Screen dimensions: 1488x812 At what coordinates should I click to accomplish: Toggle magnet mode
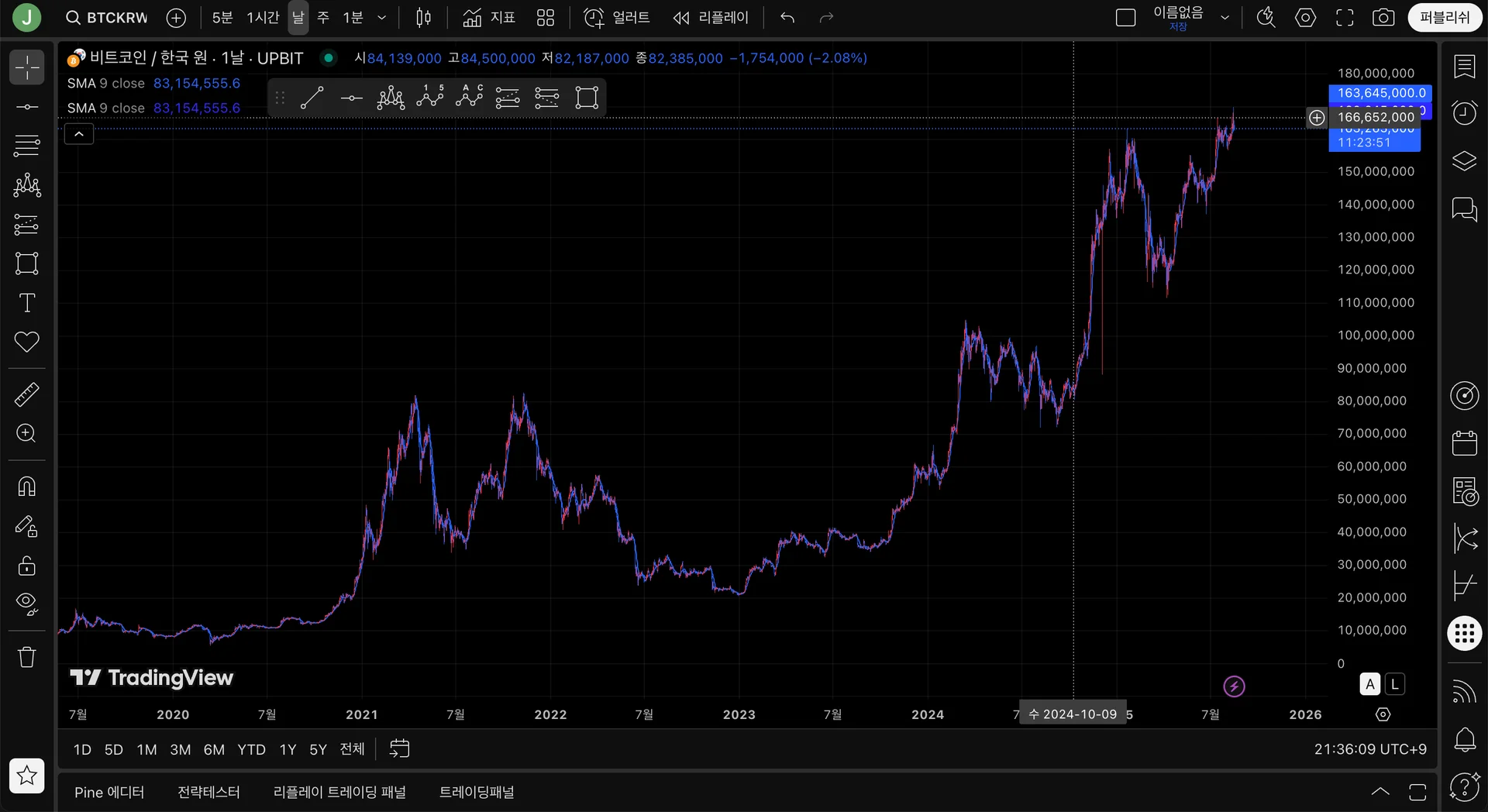[x=26, y=487]
